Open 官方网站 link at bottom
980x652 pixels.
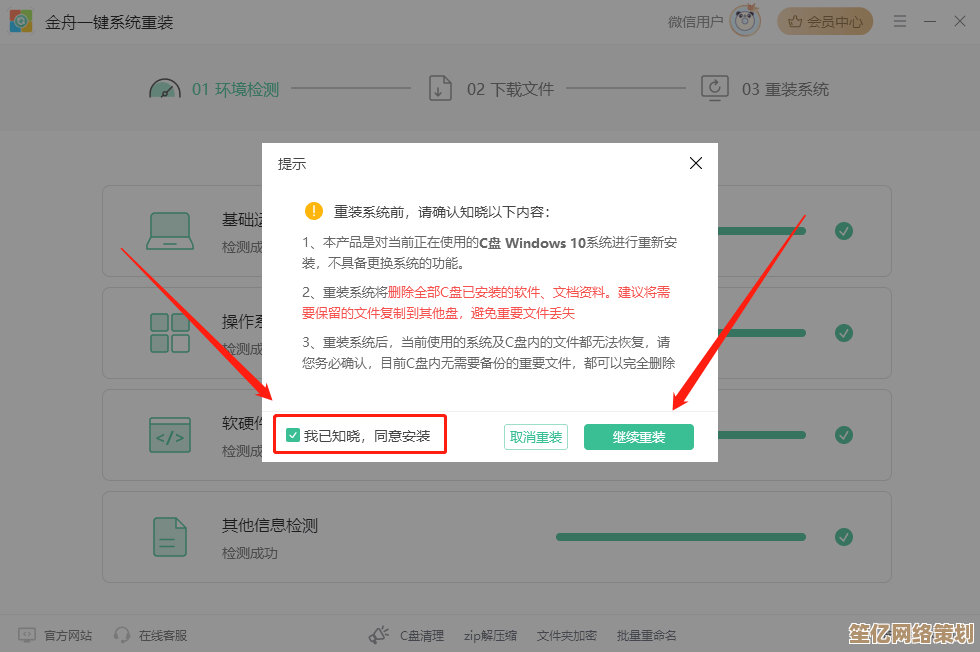pyautogui.click(x=68, y=636)
